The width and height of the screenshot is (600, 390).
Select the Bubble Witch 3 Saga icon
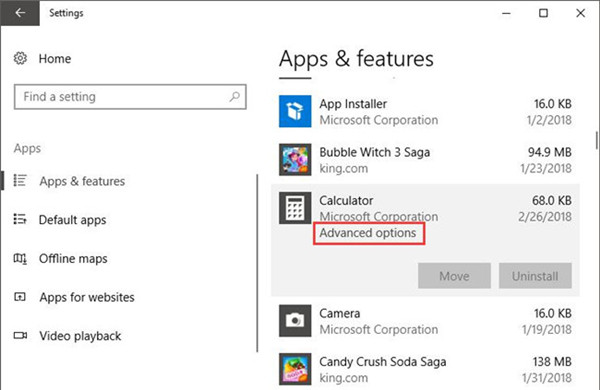tap(295, 160)
